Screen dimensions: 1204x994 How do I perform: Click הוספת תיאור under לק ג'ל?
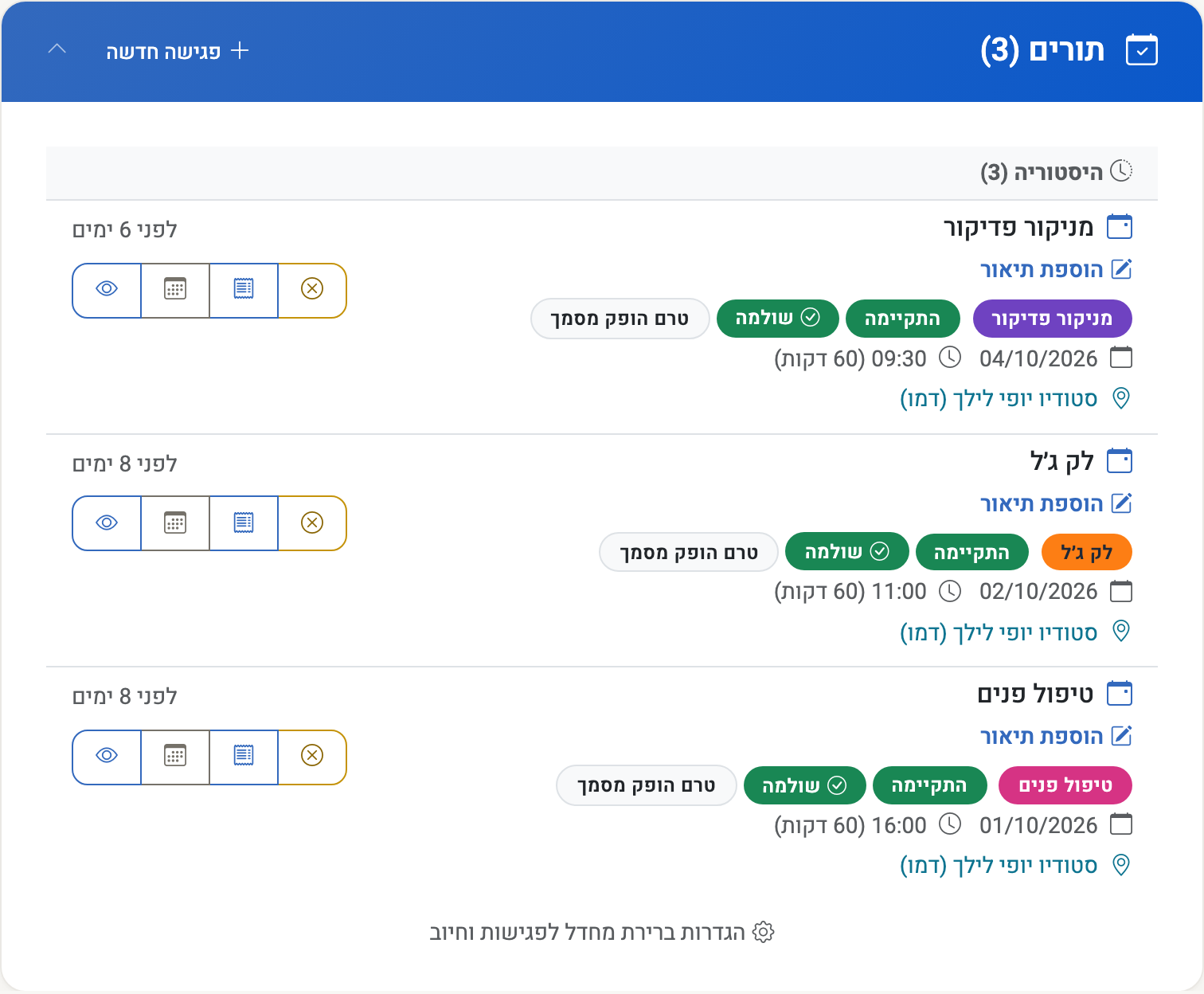pyautogui.click(x=1056, y=504)
